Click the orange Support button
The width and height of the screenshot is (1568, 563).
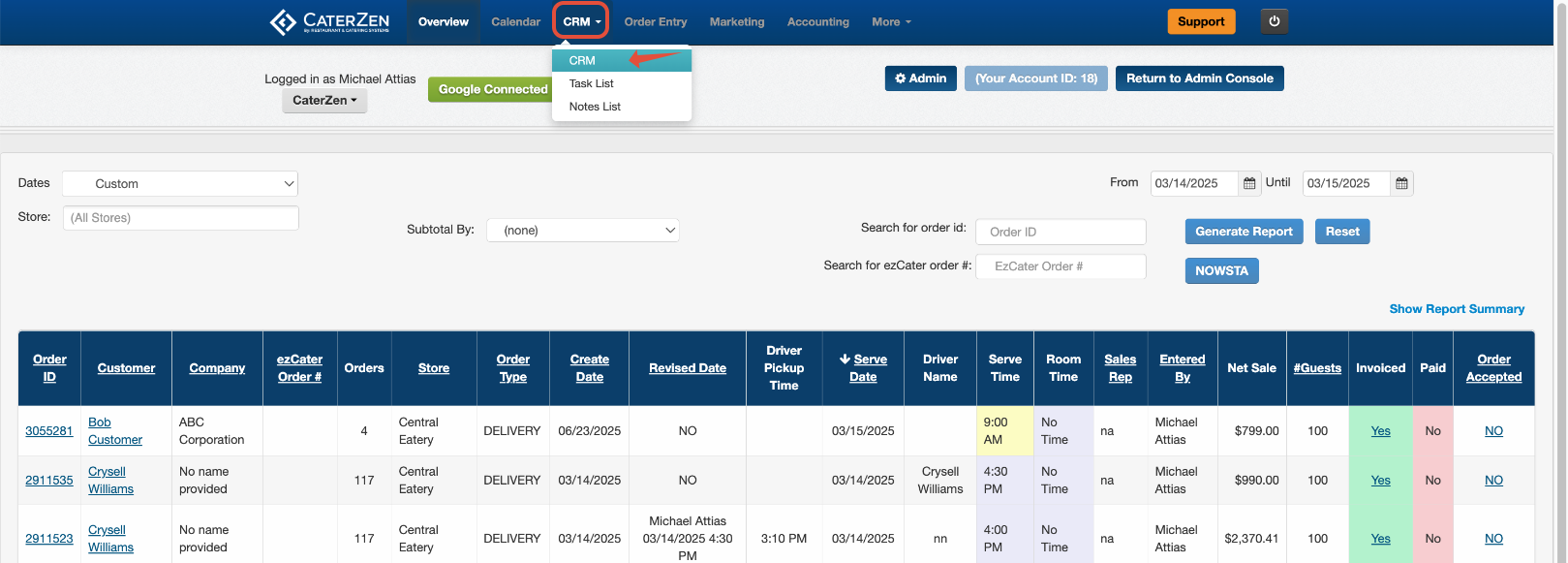click(1201, 21)
